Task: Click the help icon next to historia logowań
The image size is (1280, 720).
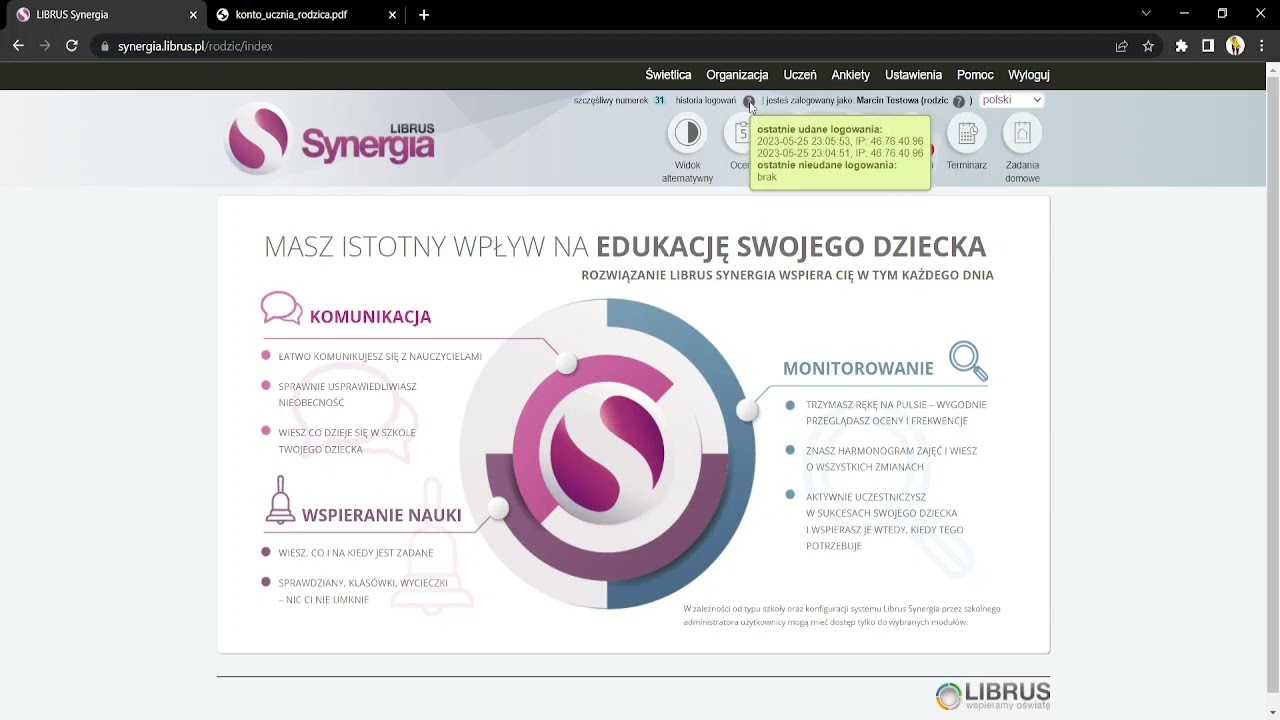Action: coord(748,101)
